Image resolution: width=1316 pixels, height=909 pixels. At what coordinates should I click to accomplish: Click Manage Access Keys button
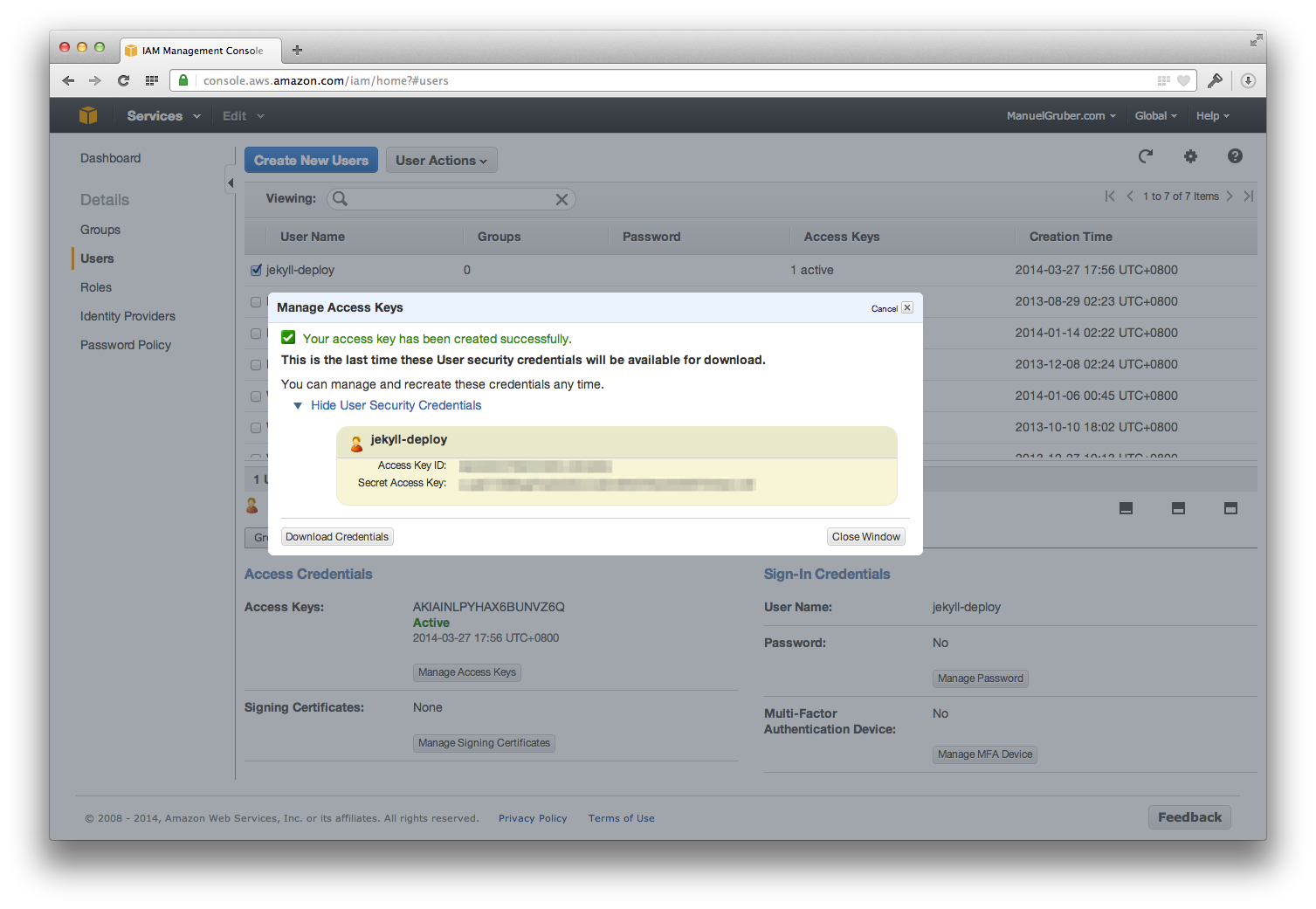click(467, 672)
